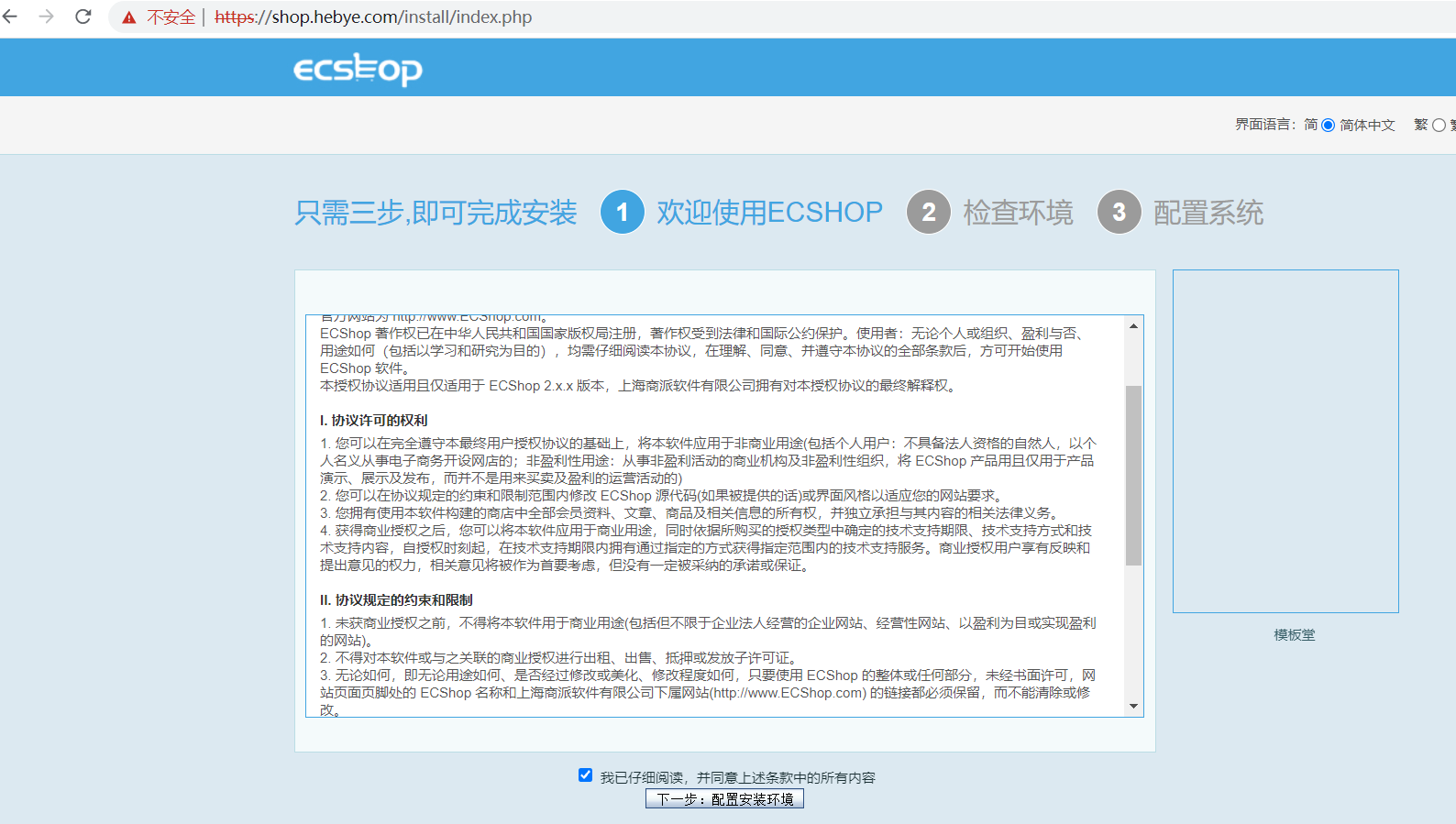Click the 模板堂 caption text
Screen dimensions: 1456x824
click(1294, 634)
